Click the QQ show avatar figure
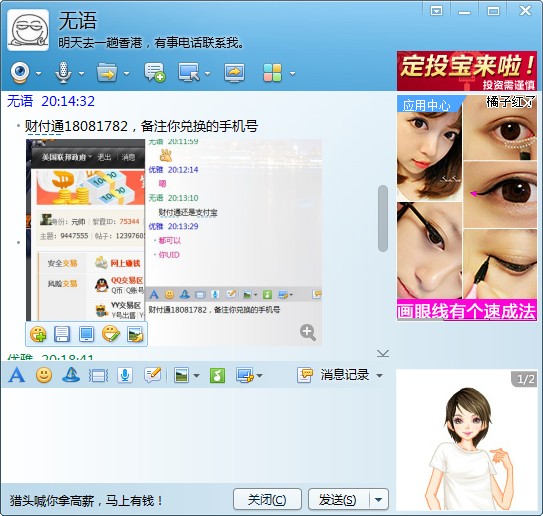Screen dimensions: 543x516 tap(466, 448)
